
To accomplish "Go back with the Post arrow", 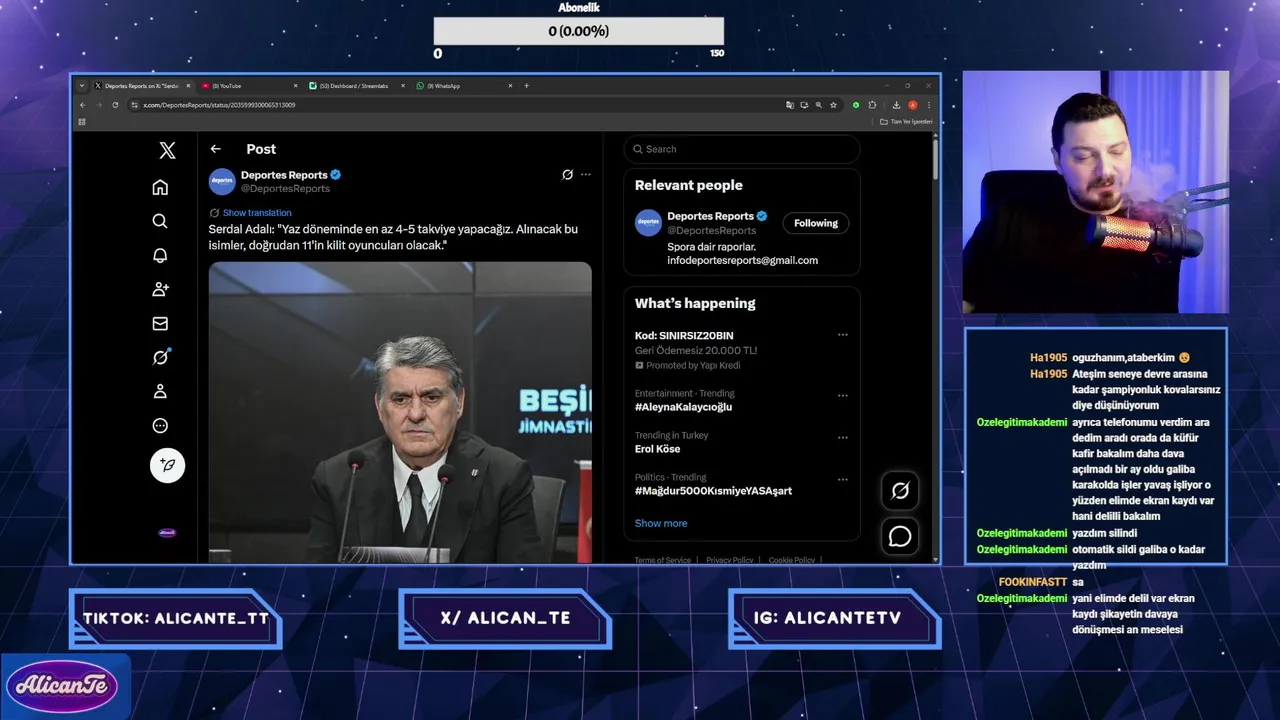I will pyautogui.click(x=215, y=149).
